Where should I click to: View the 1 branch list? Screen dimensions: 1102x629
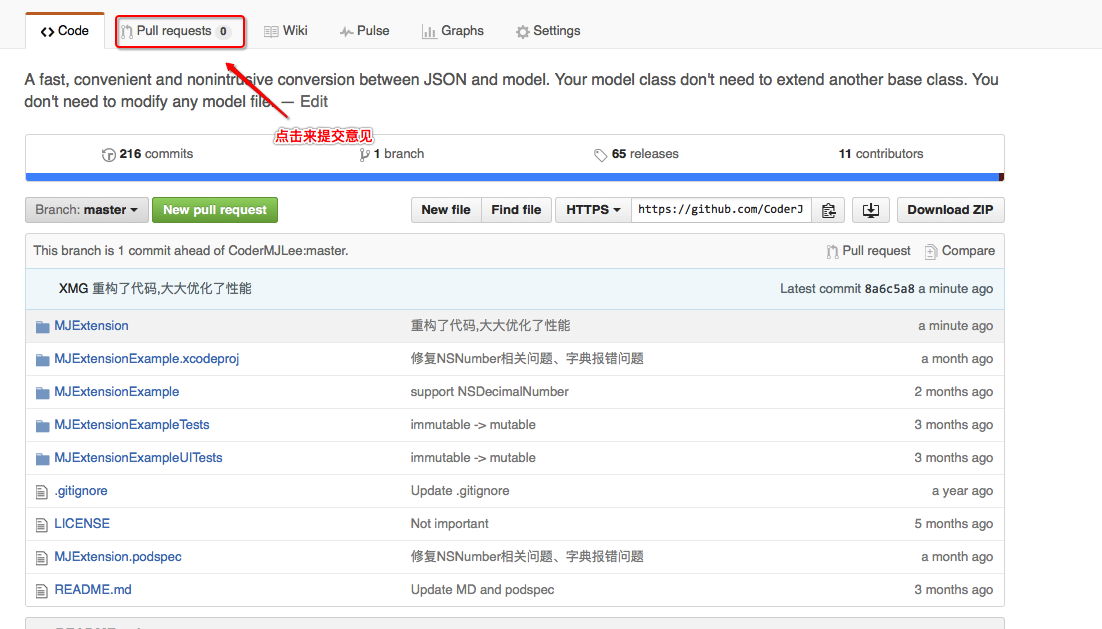click(391, 154)
